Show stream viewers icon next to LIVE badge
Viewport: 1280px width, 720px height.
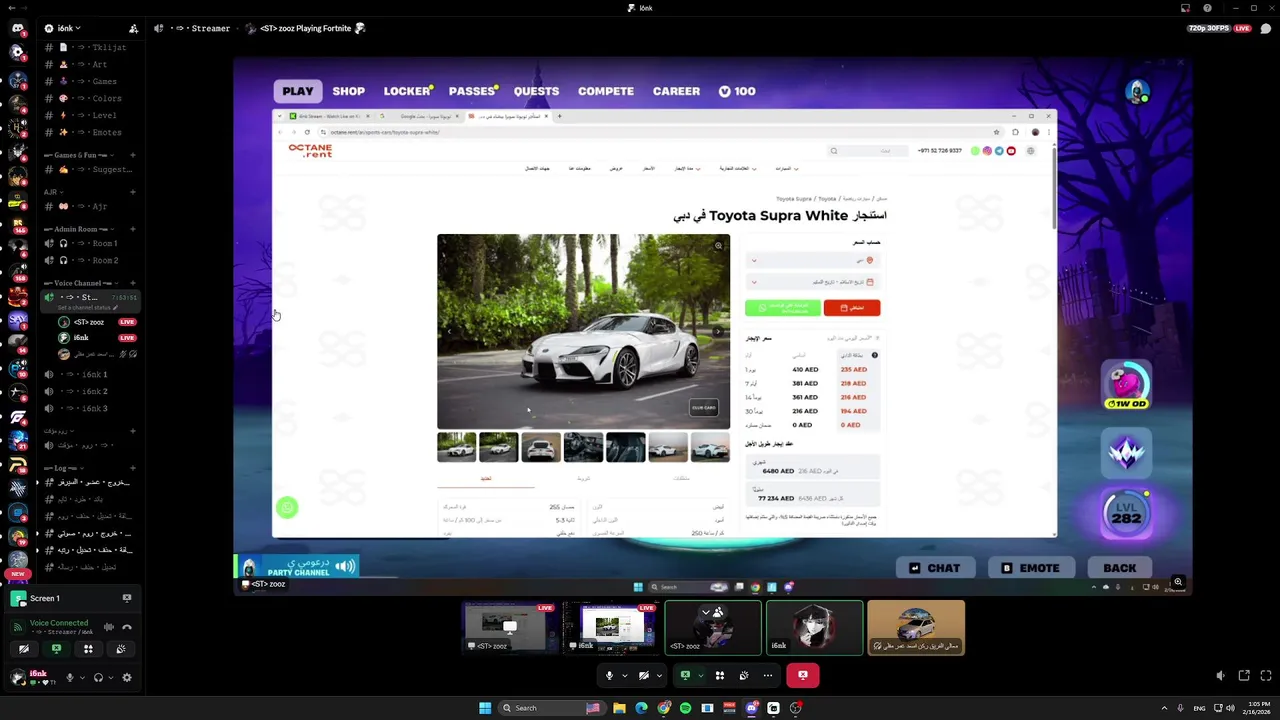(1265, 28)
